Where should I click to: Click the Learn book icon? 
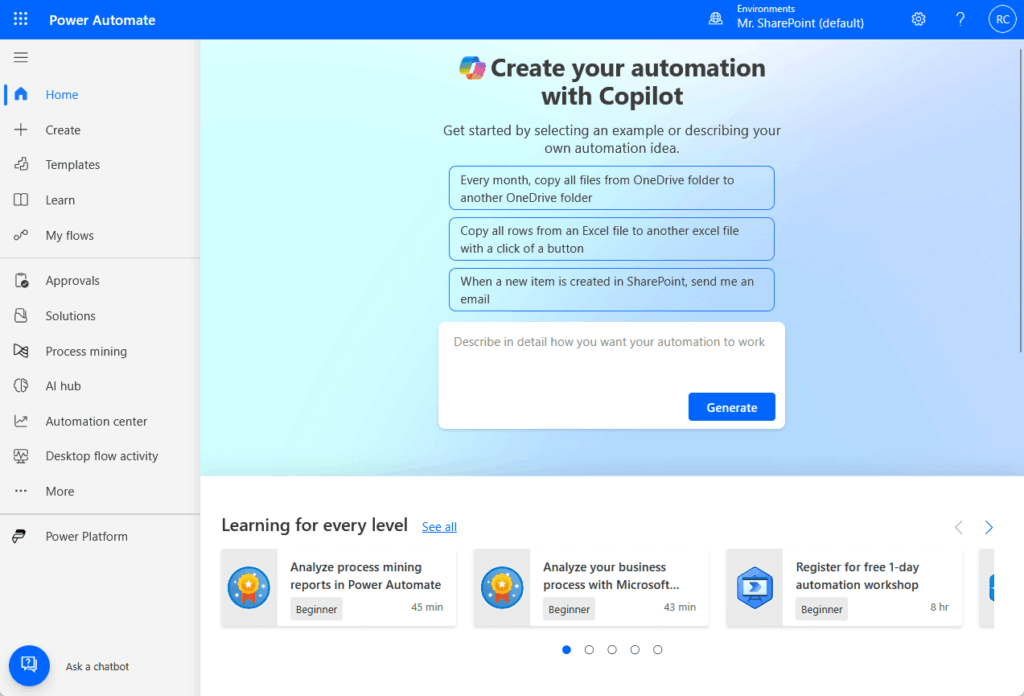21,200
